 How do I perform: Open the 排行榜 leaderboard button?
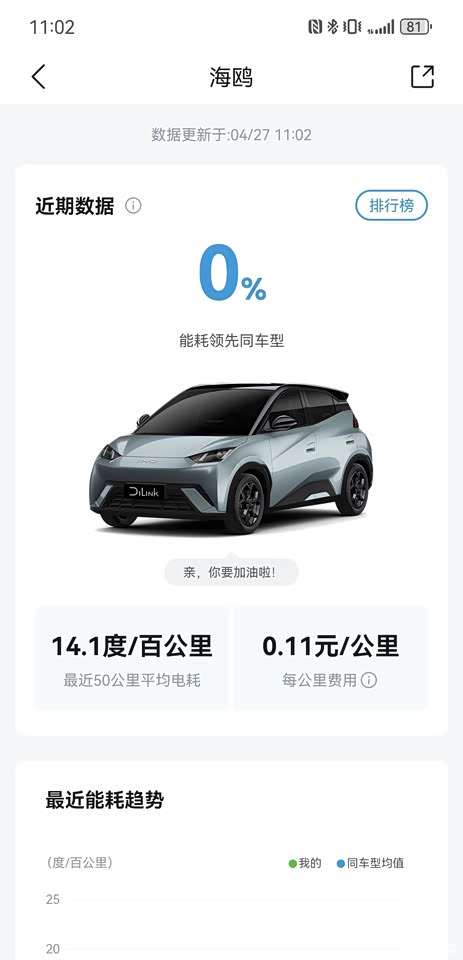(x=391, y=206)
